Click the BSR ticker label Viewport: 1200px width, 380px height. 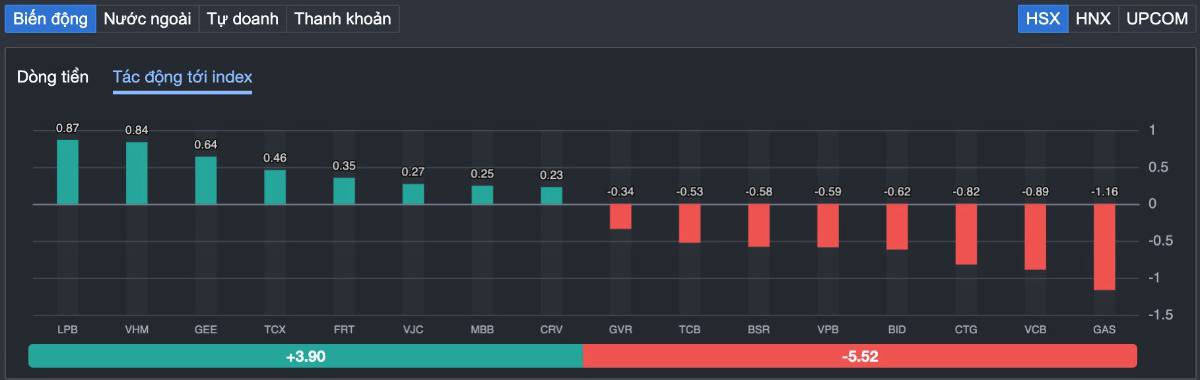coord(759,329)
